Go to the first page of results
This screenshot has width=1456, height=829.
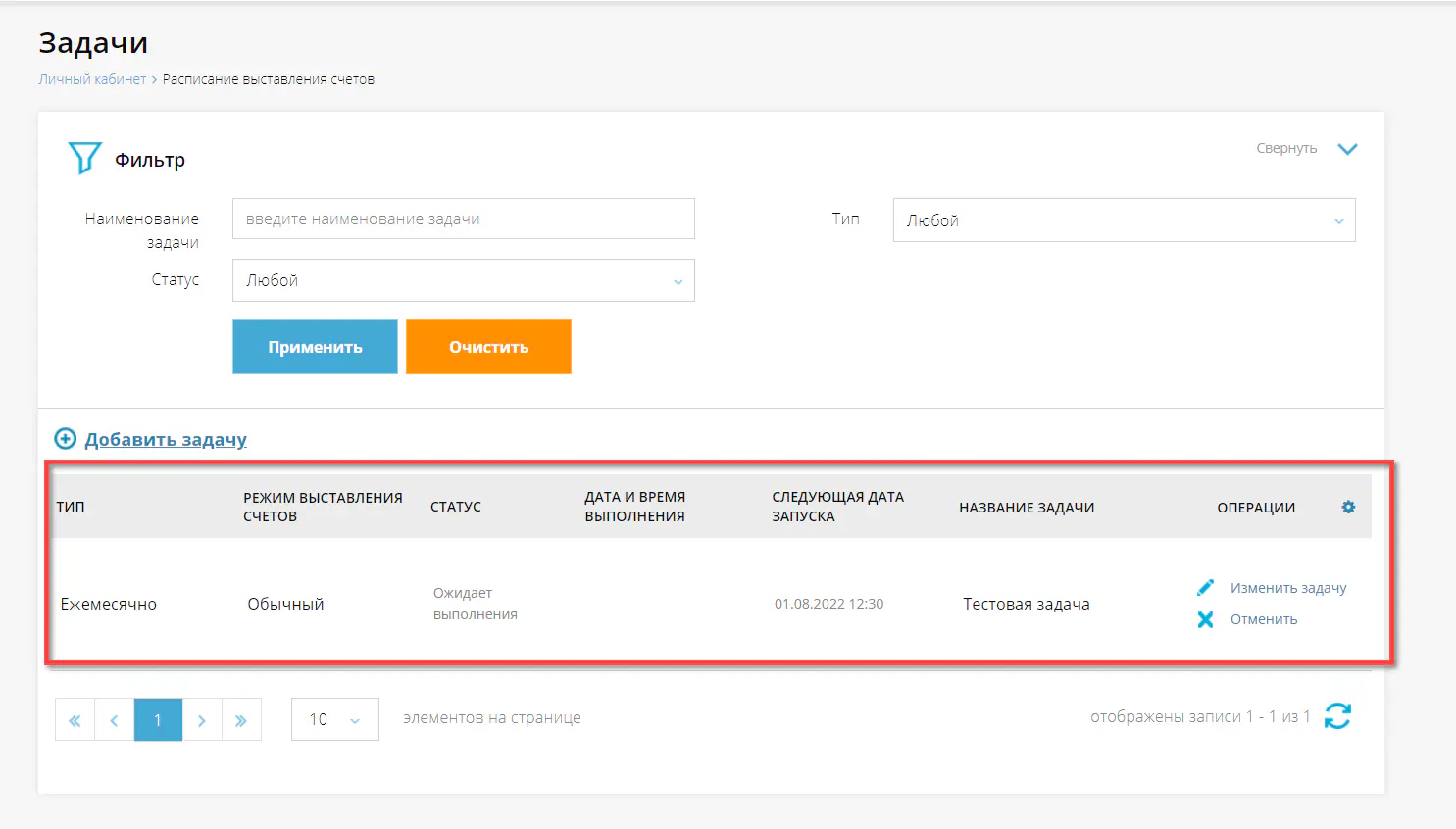click(x=75, y=720)
